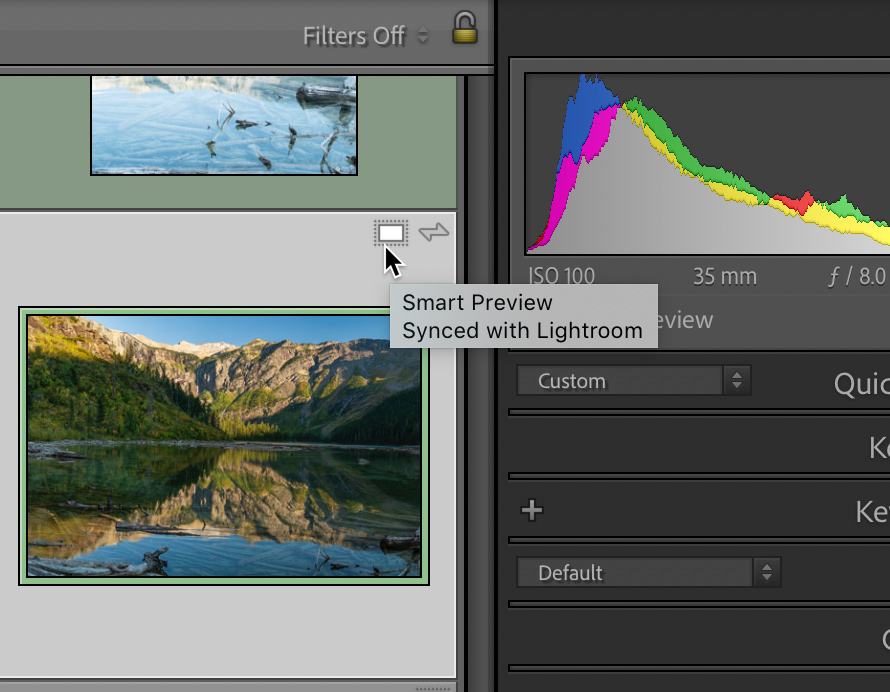Click the filter lock padlock icon

click(464, 28)
